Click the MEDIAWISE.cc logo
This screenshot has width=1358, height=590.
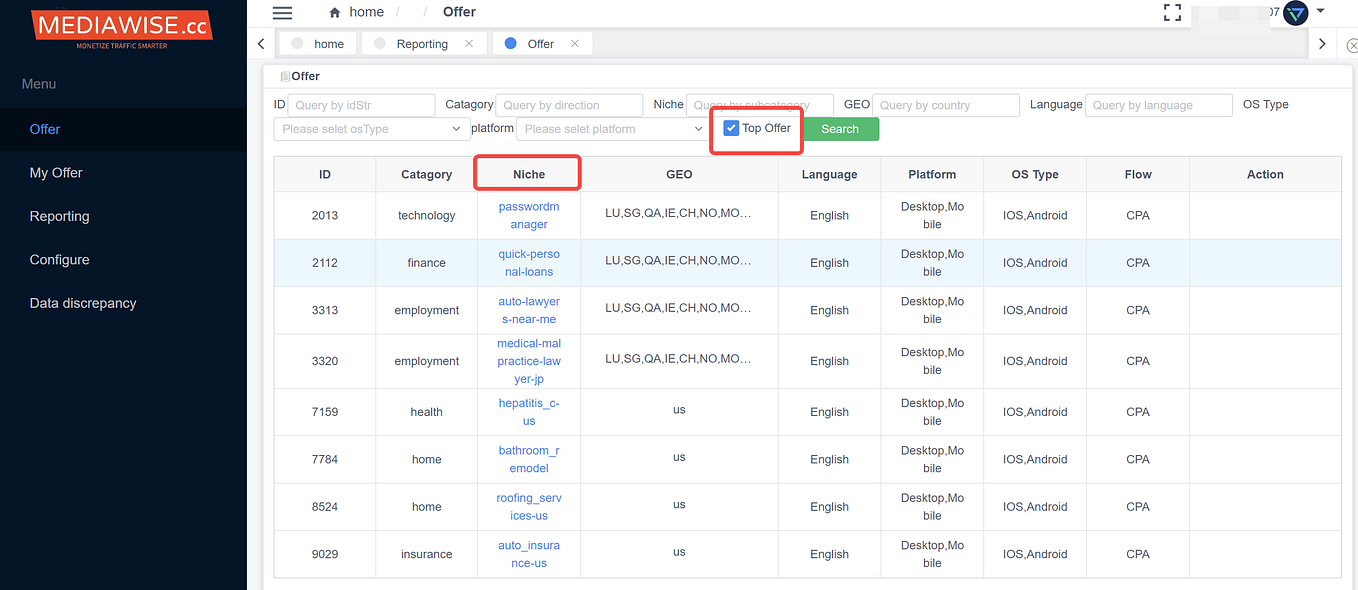122,27
